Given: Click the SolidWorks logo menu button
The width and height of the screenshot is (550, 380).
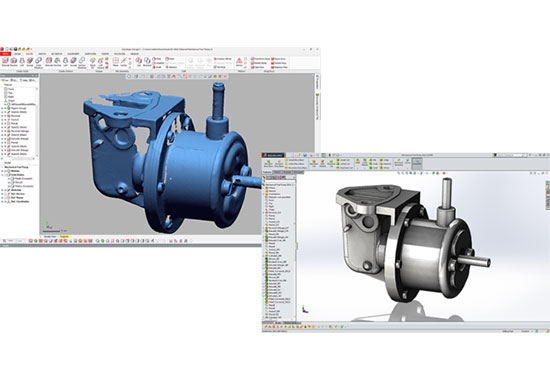Looking at the screenshot, I should (x=274, y=155).
